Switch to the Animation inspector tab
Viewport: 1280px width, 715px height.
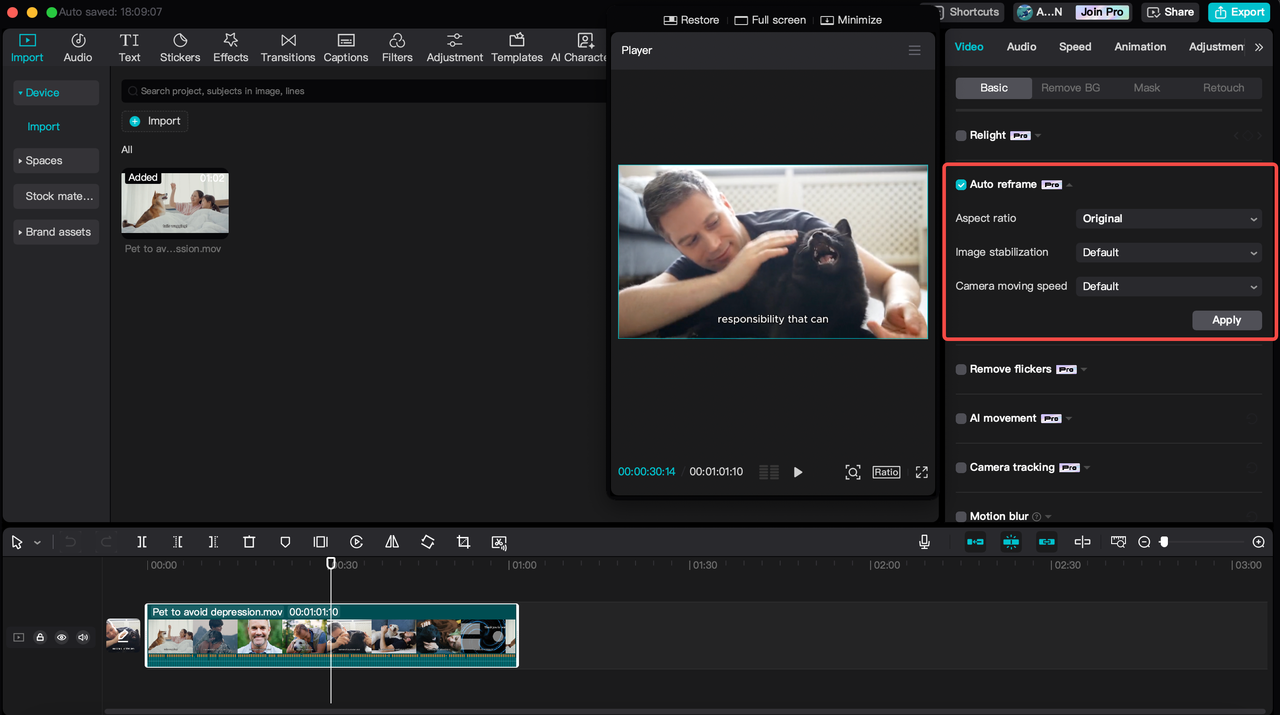(x=1140, y=47)
